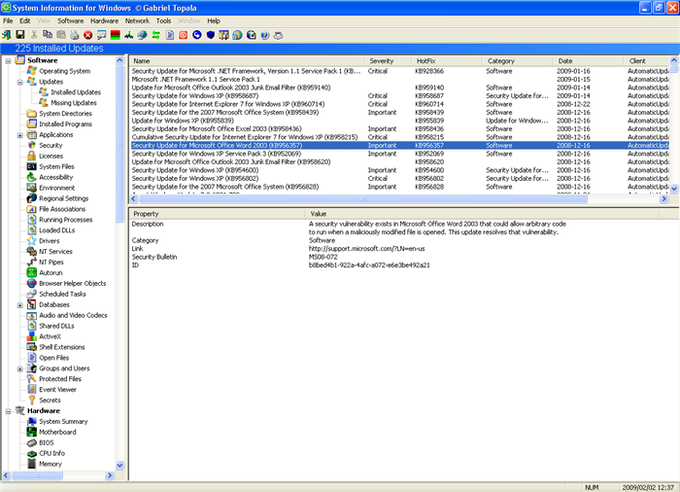Select Licenses tree item

click(51, 156)
